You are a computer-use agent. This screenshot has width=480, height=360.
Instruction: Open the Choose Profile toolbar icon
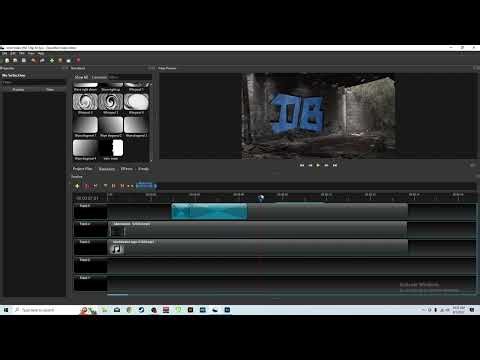(60, 60)
